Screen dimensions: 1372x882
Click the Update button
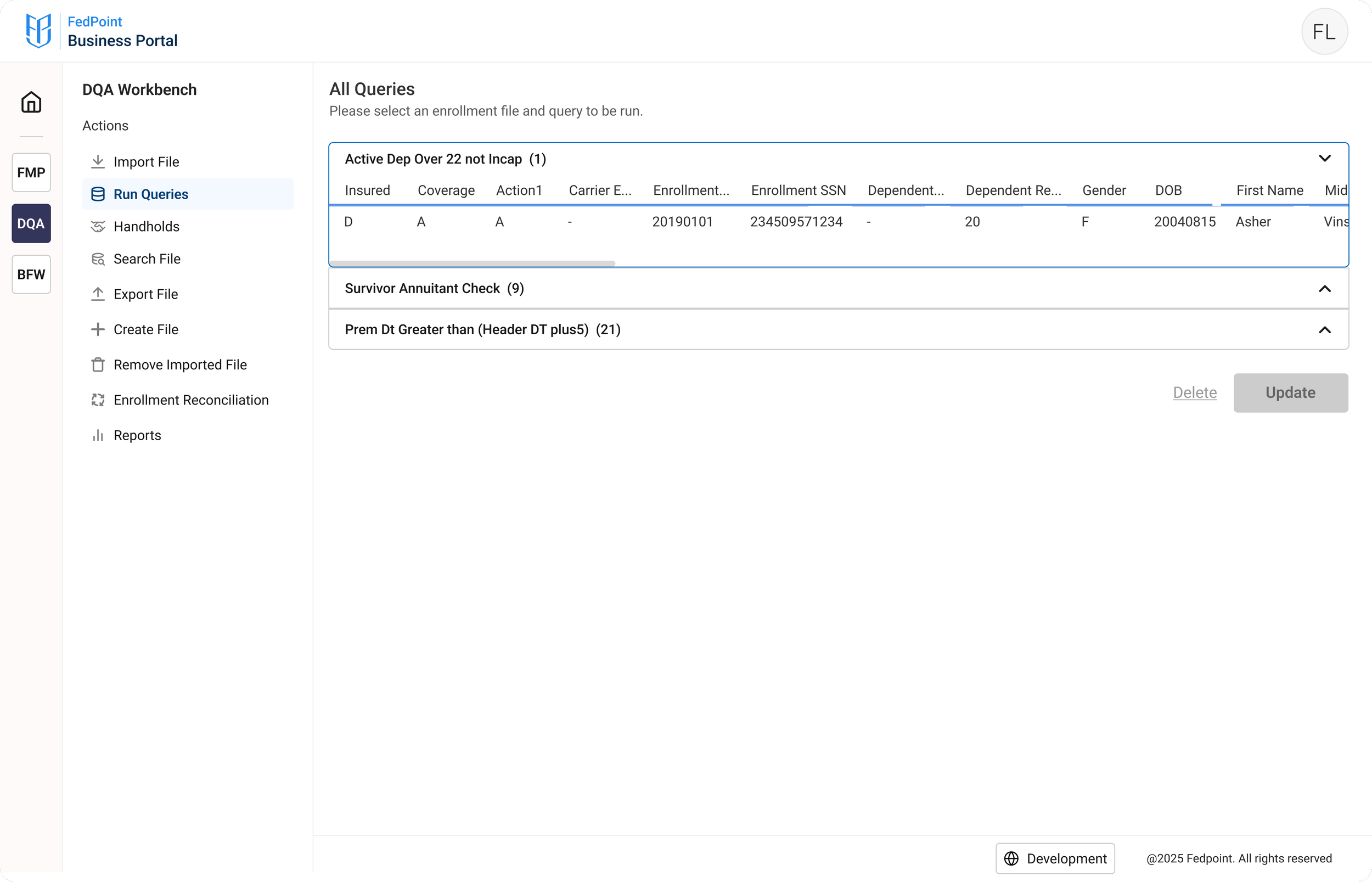(x=1291, y=392)
